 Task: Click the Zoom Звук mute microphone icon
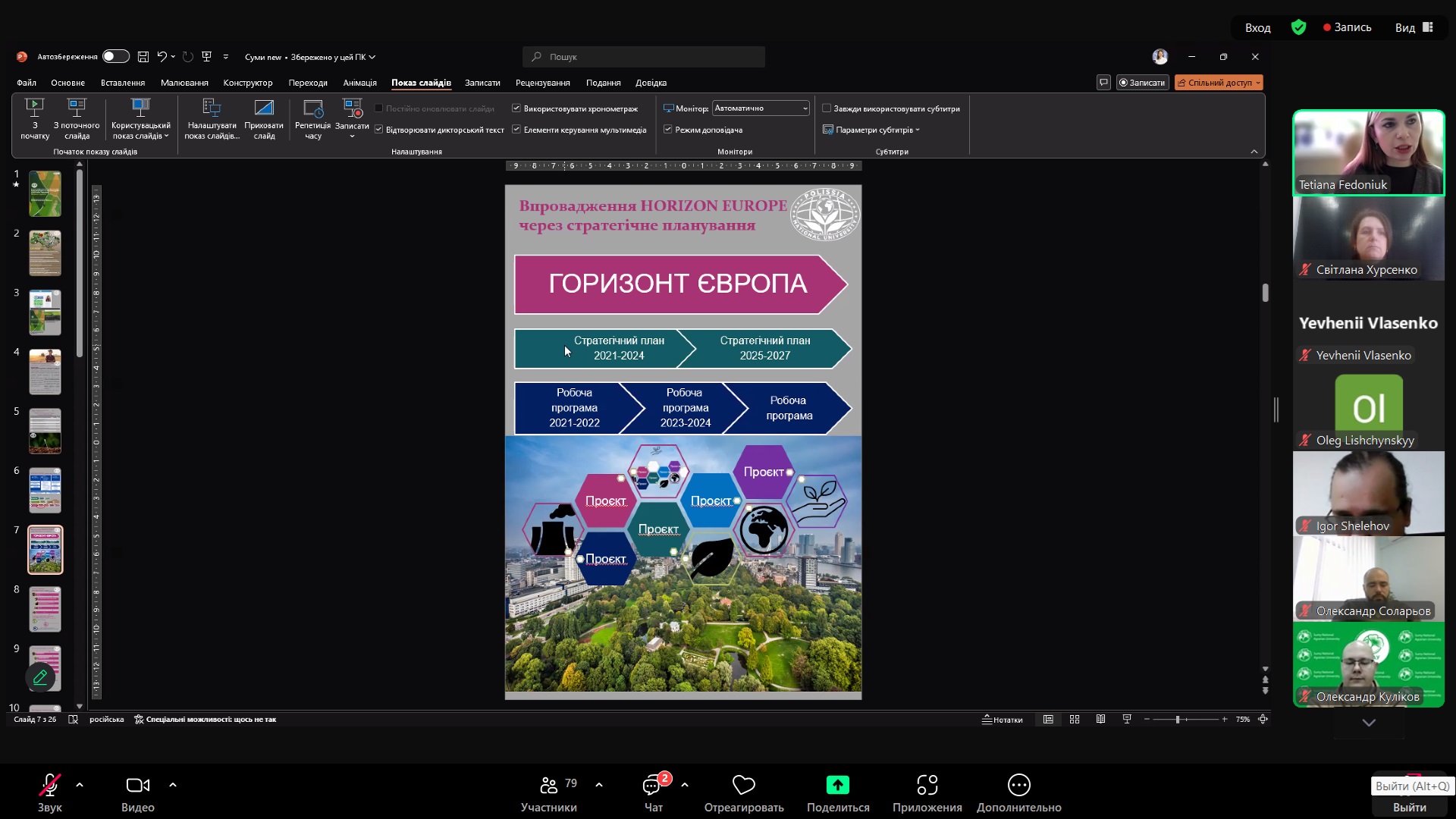[x=50, y=785]
